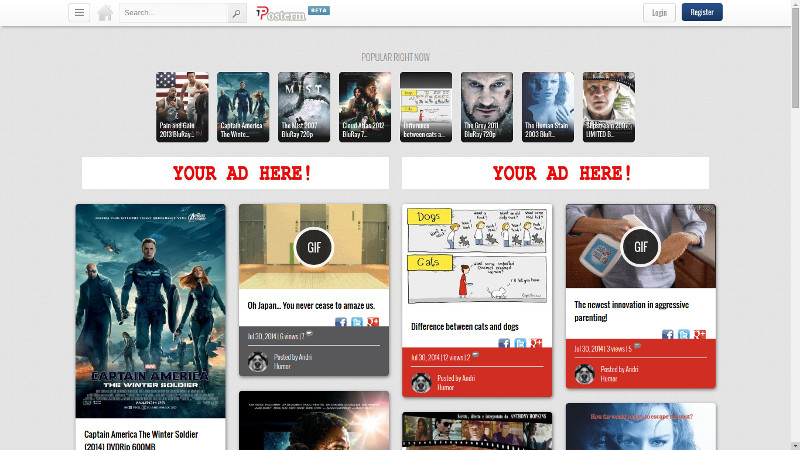Share Japan post on Facebook
Viewport: 800px width, 450px height.
tap(341, 322)
